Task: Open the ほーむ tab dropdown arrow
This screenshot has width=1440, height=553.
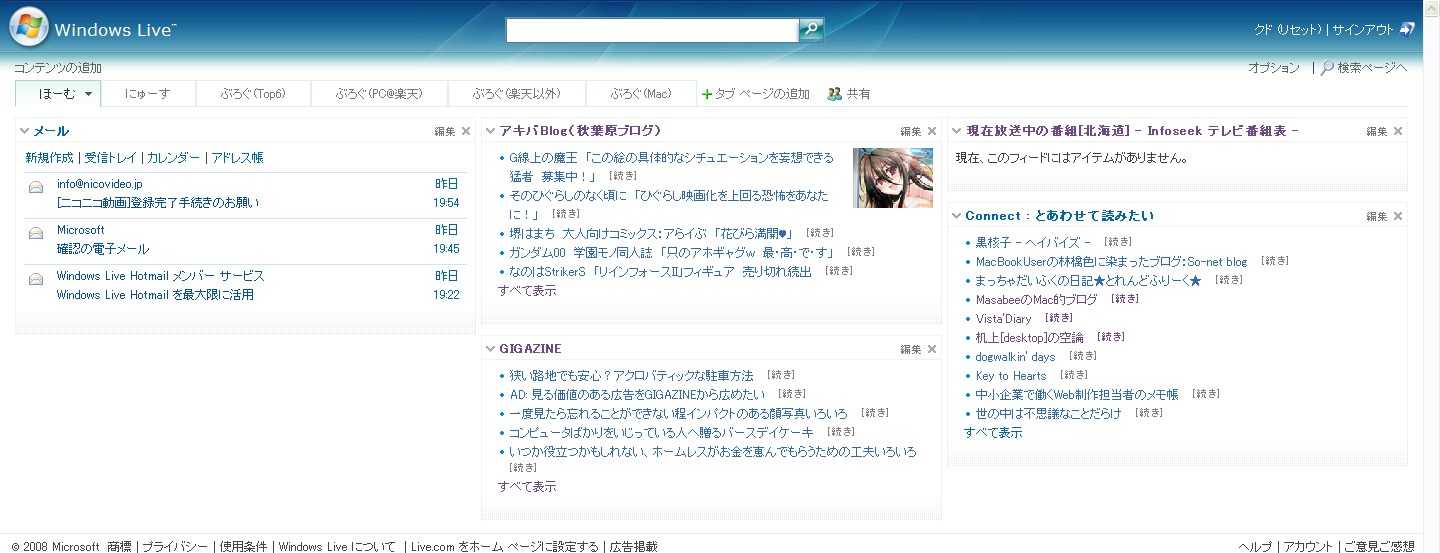Action: click(89, 94)
